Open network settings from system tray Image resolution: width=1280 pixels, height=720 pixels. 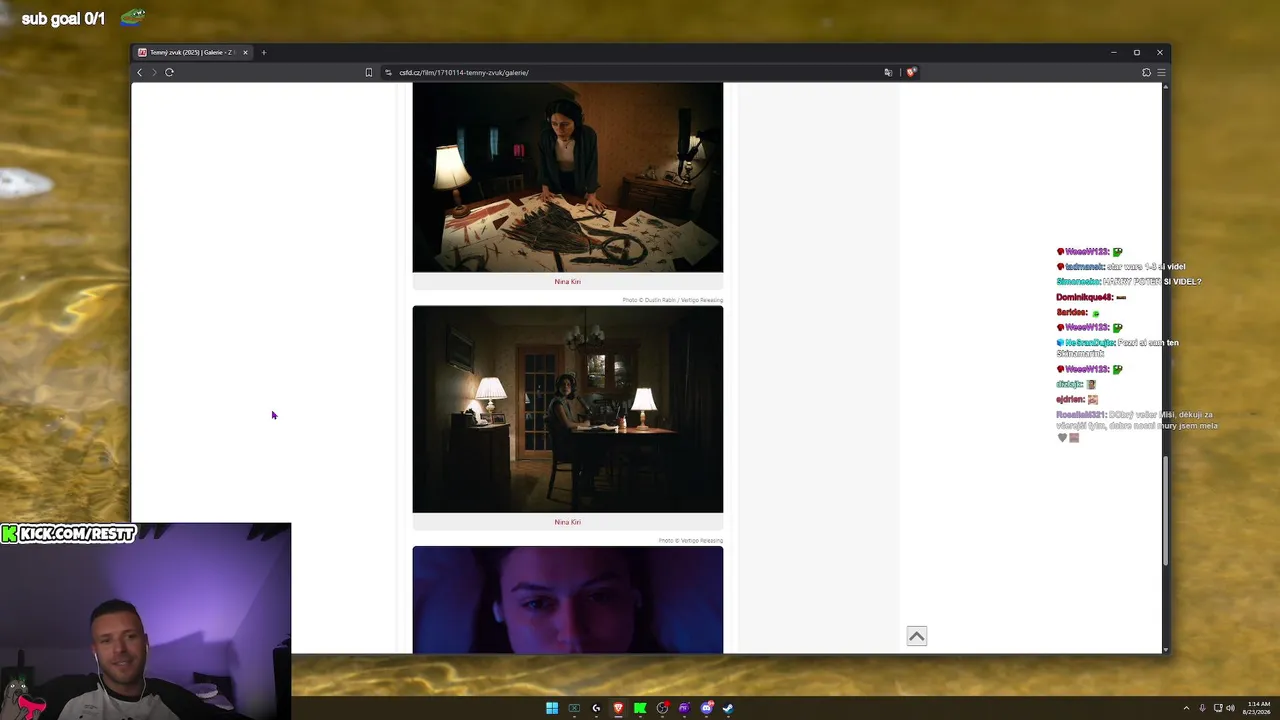1219,708
